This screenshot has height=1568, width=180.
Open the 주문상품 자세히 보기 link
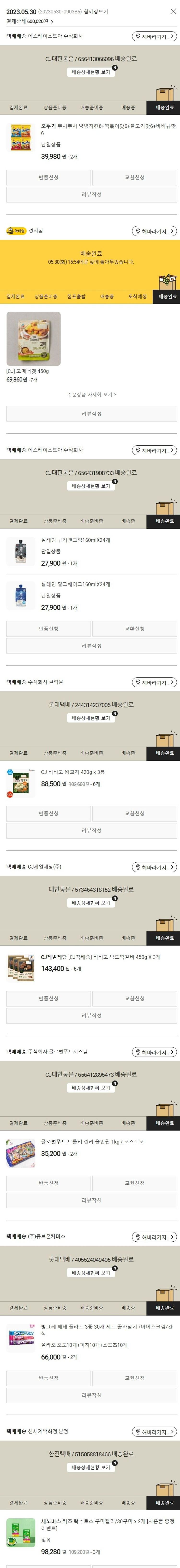pos(91,394)
